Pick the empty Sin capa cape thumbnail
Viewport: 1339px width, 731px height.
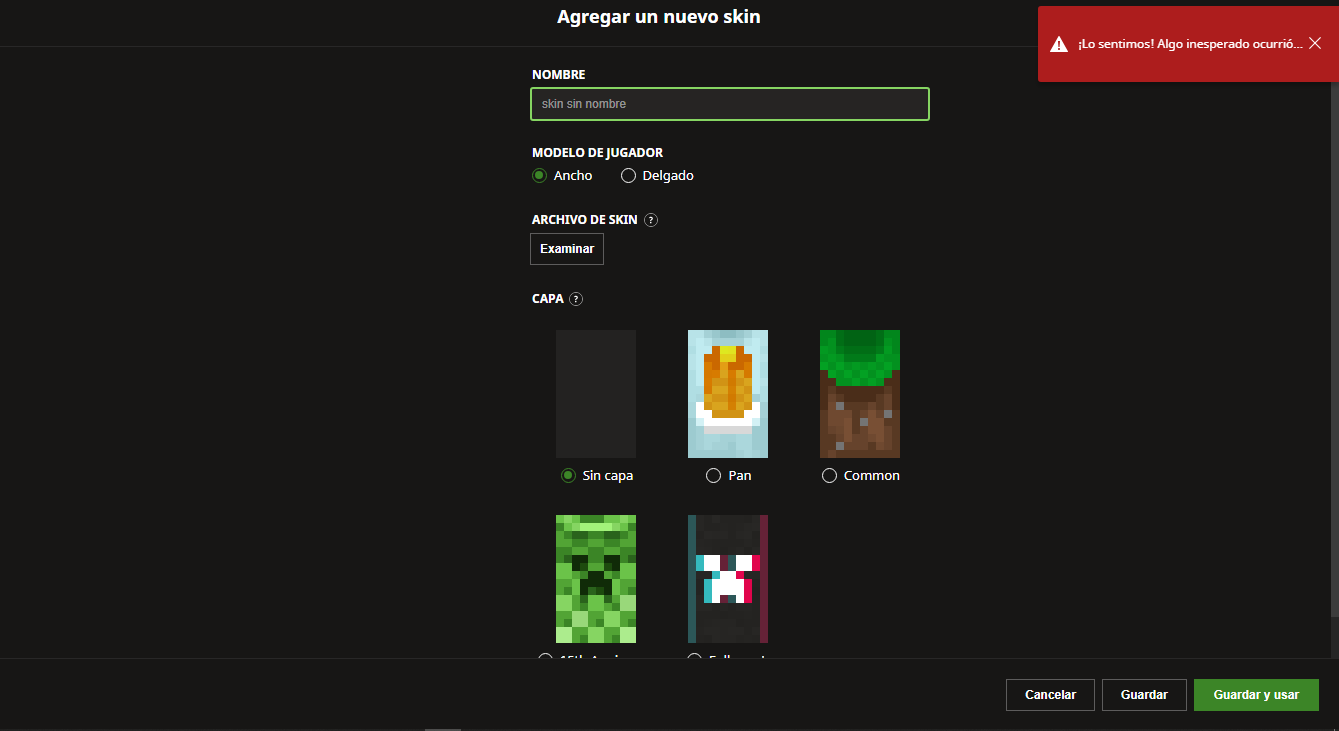tap(596, 394)
